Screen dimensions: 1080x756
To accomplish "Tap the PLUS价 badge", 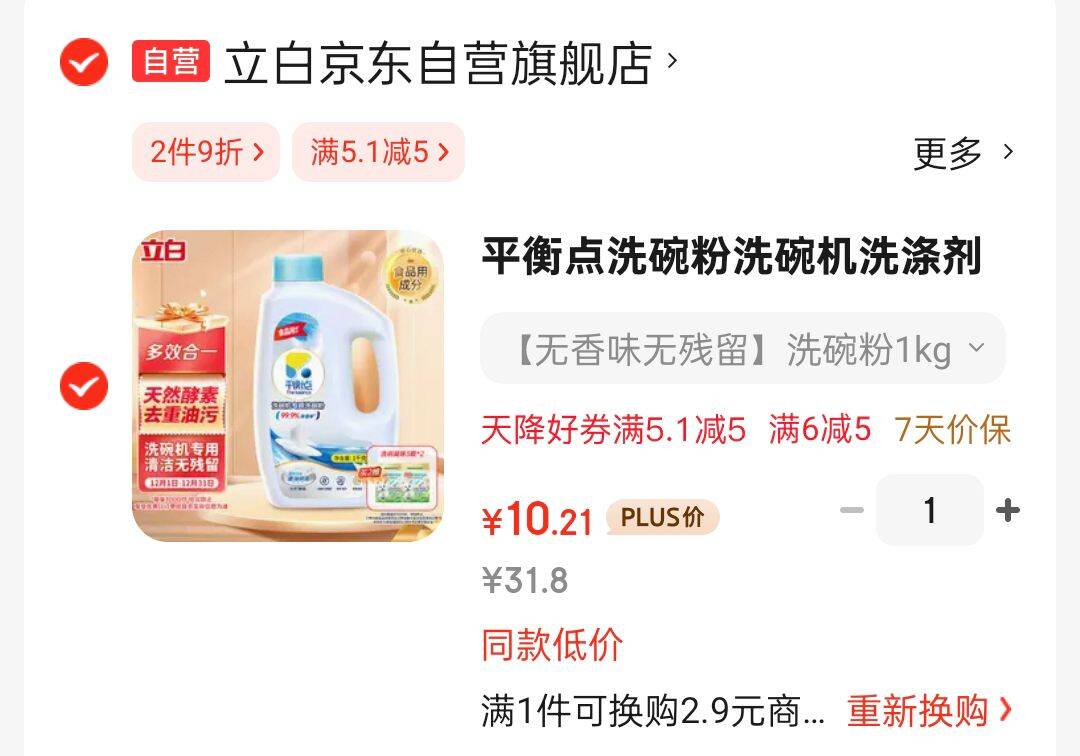I will pyautogui.click(x=663, y=517).
